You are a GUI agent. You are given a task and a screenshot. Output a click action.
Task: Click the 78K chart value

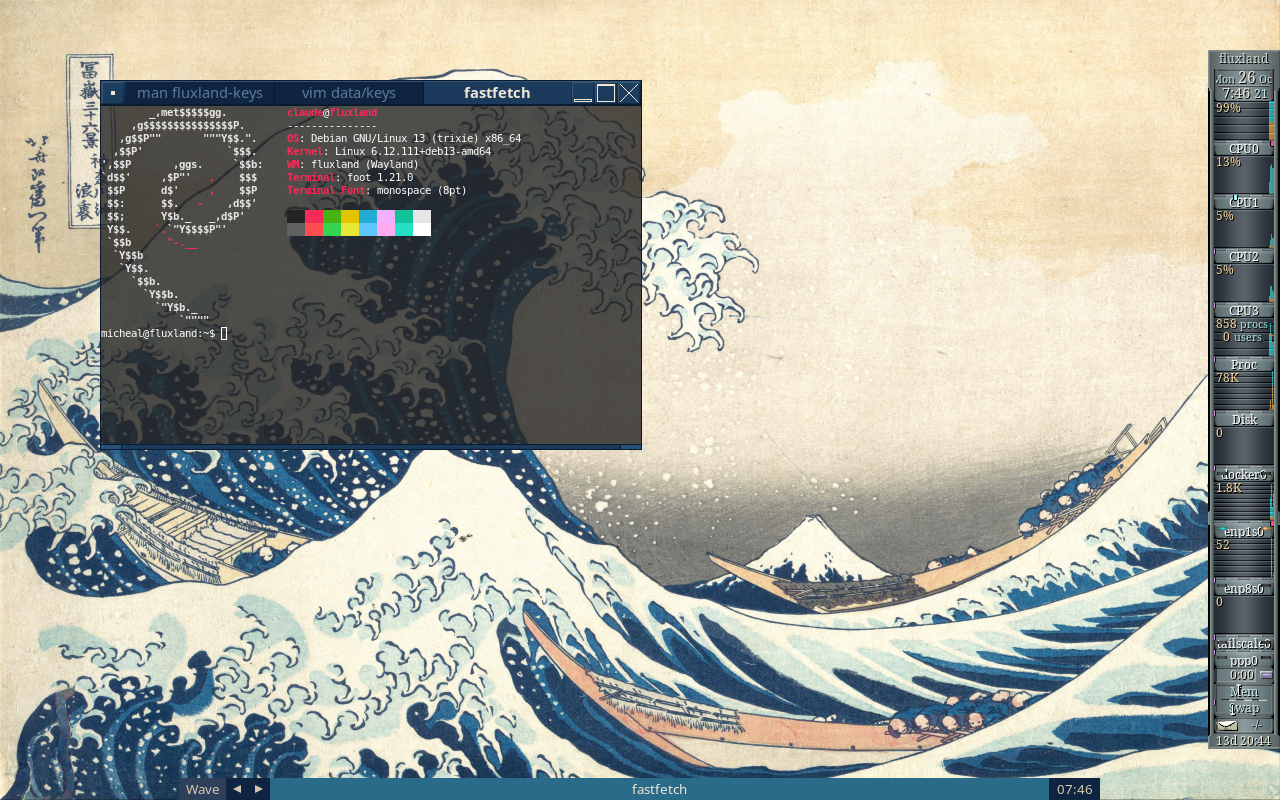[x=1227, y=378]
